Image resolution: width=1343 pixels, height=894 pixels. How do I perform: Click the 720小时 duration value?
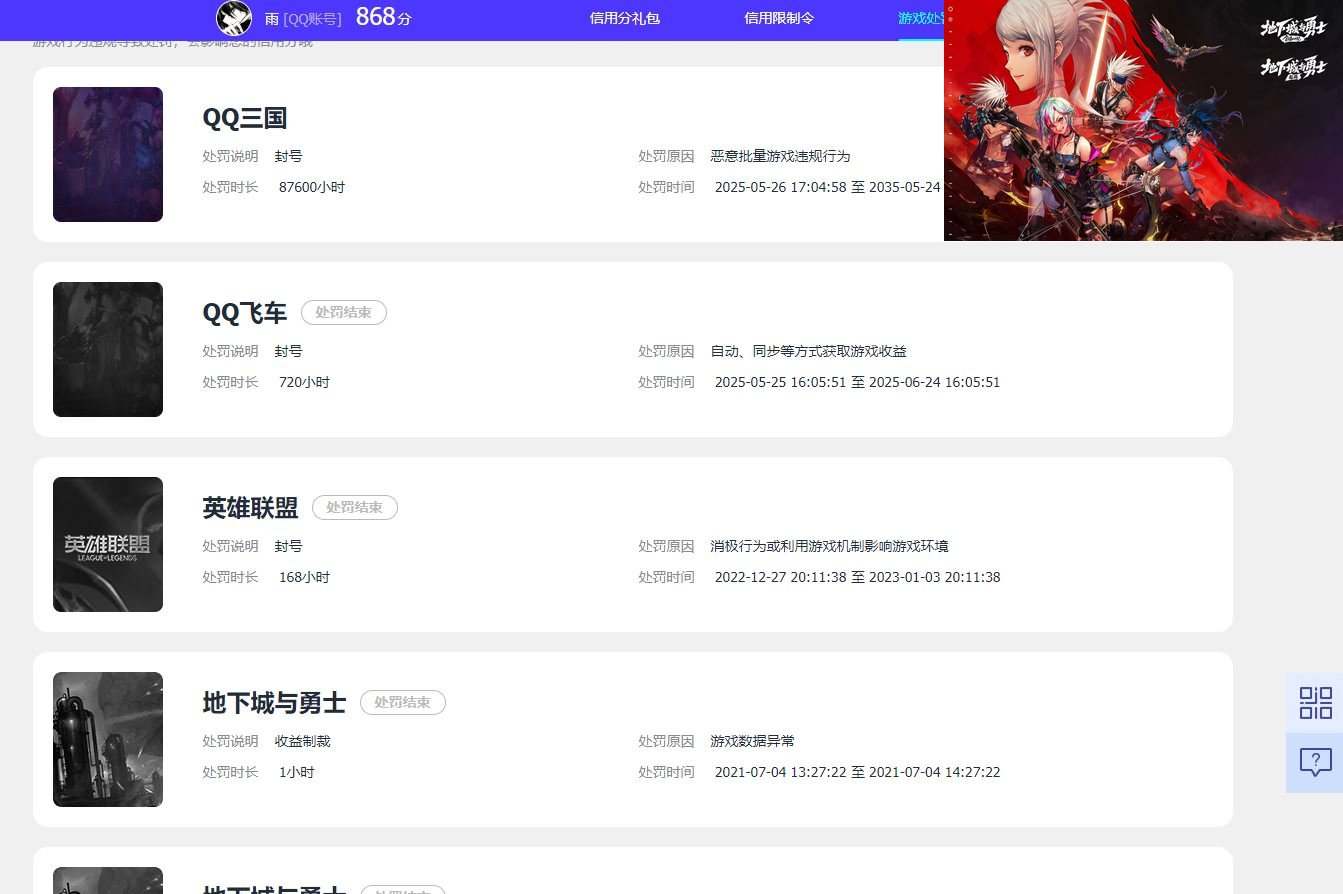pyautogui.click(x=304, y=382)
